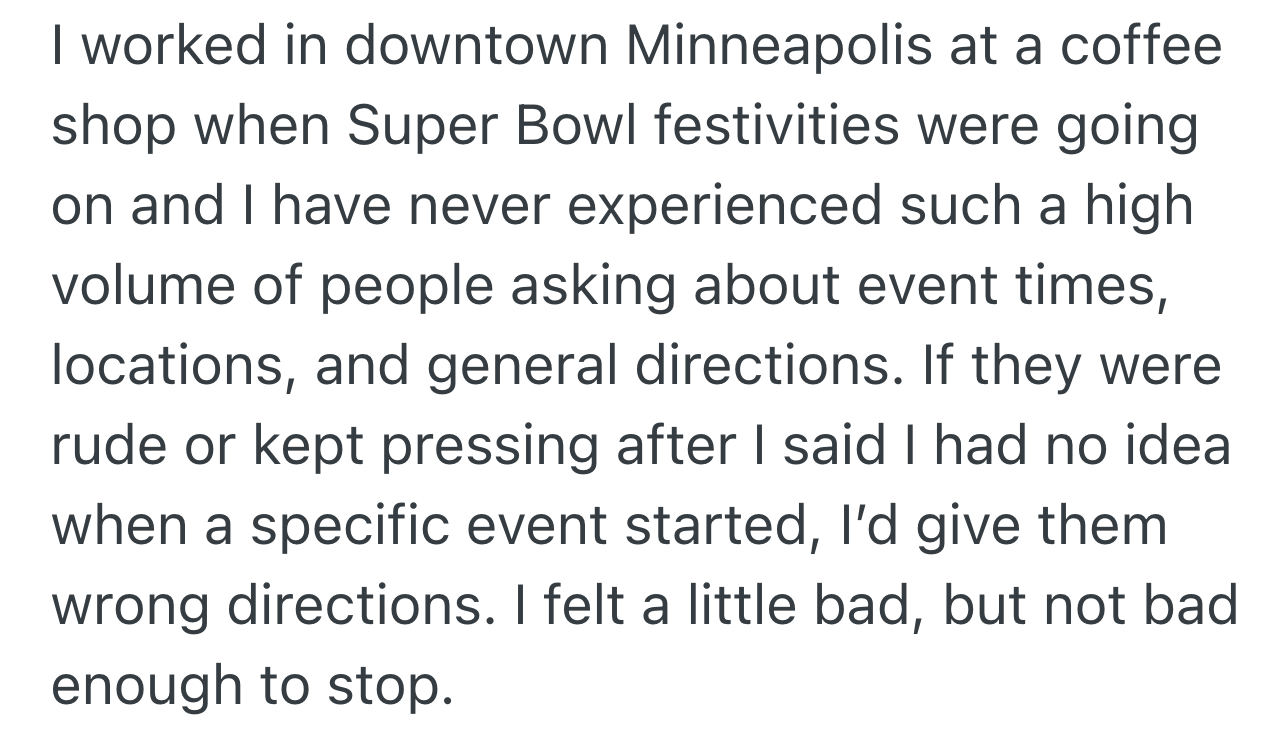Click the word "coffee" in the first line

coord(1141,47)
